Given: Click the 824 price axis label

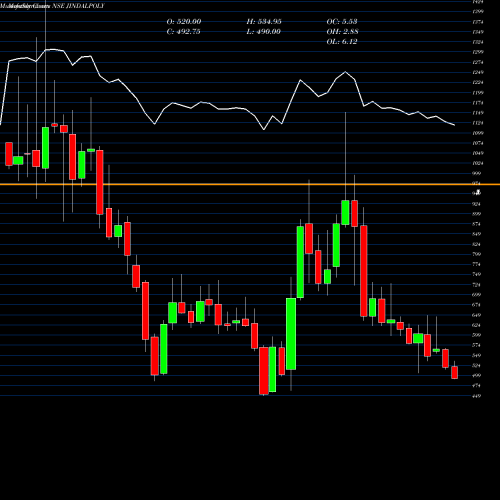Looking at the screenshot, I should coord(477,244).
